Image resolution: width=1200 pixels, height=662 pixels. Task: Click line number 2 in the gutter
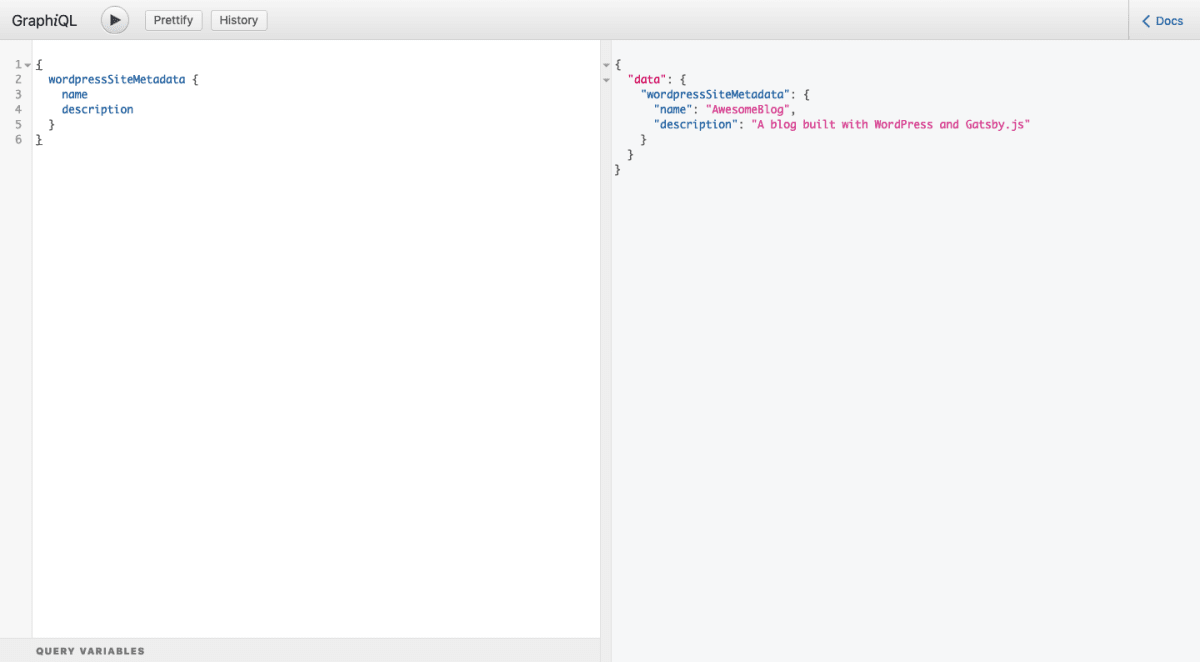point(18,79)
